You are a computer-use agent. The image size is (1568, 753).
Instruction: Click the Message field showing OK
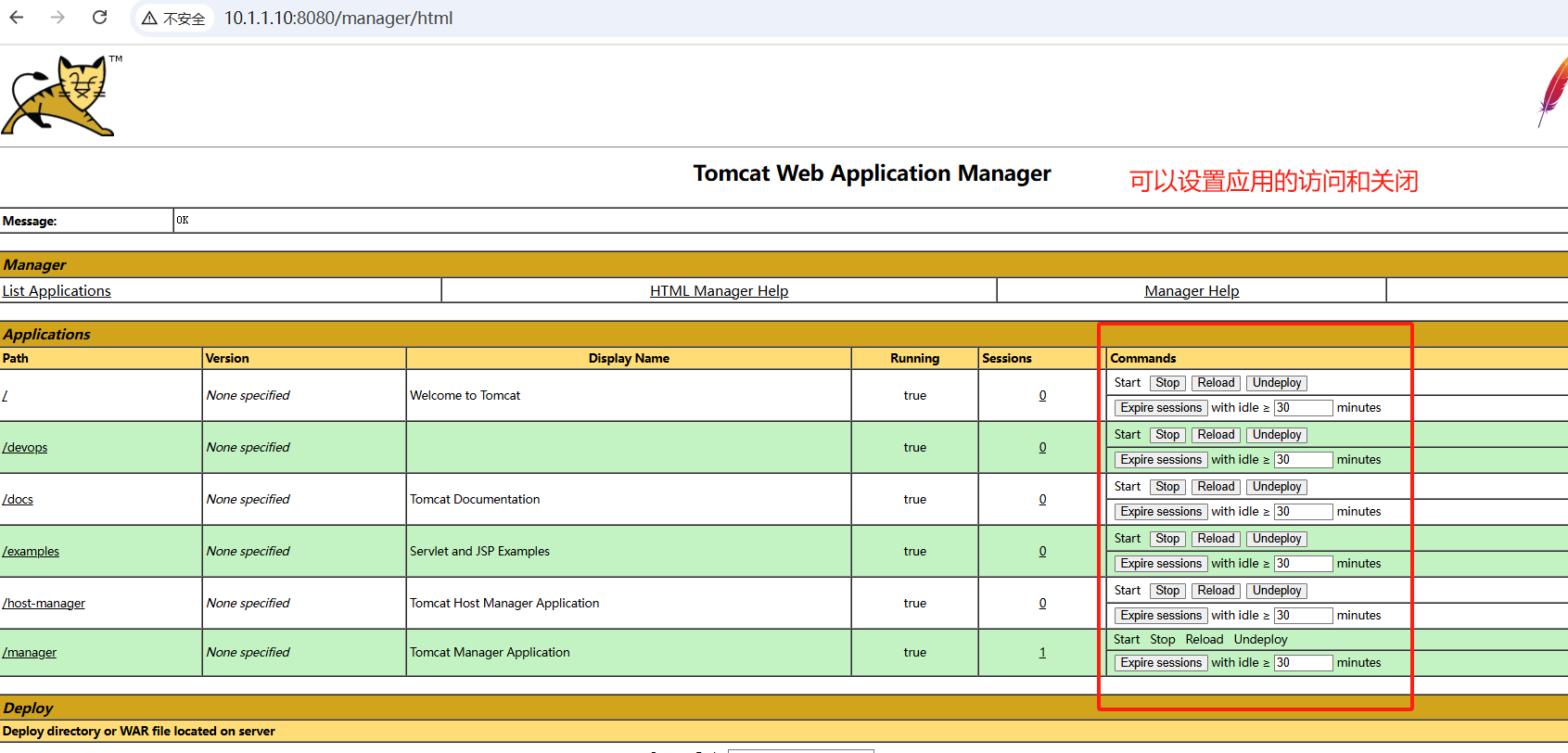[x=871, y=221]
